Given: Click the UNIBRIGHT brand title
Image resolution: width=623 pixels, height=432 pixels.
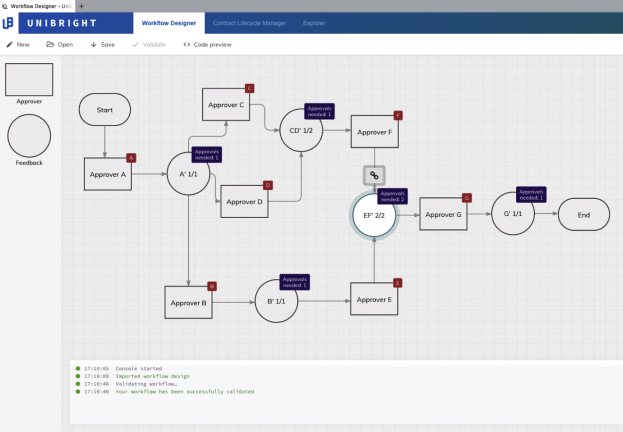Looking at the screenshot, I should click(x=62, y=23).
